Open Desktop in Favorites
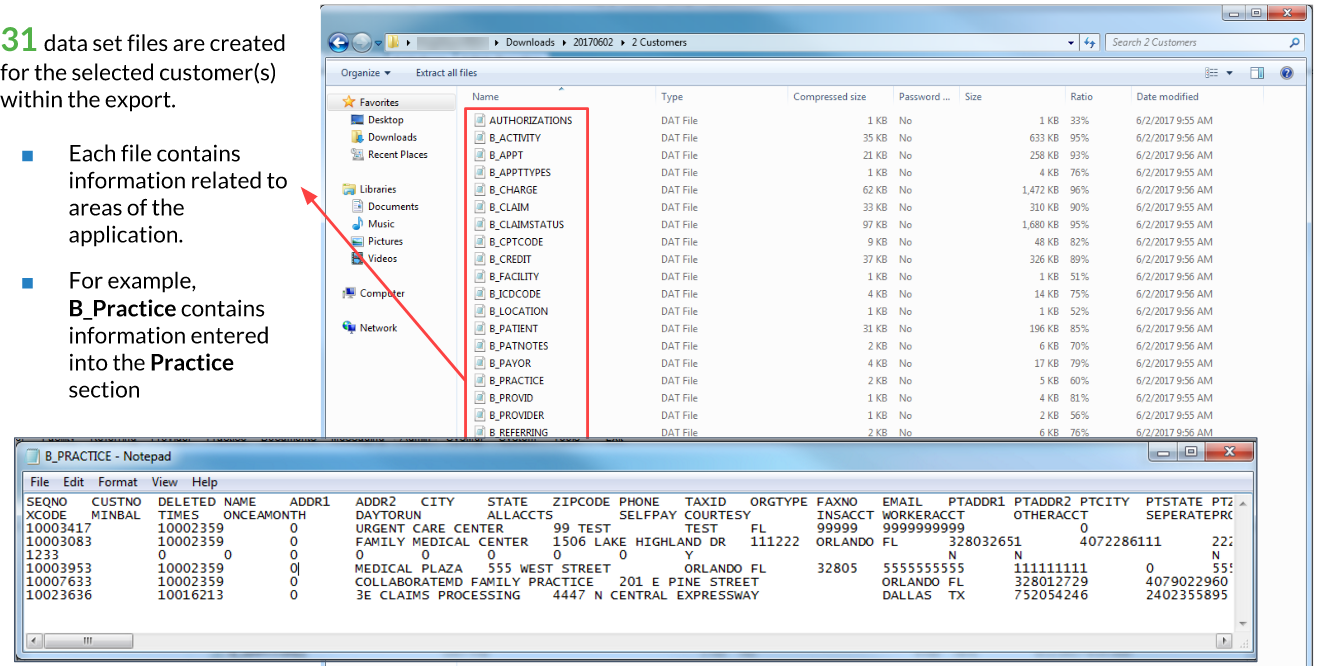This screenshot has height=666, width=1326. click(x=385, y=120)
